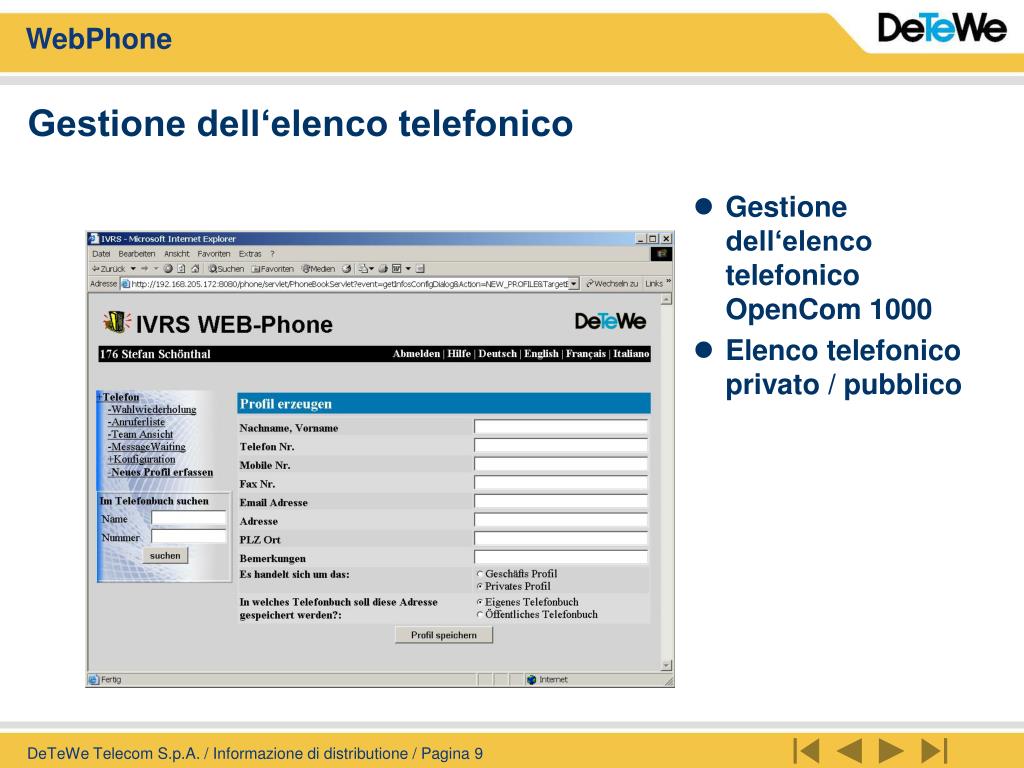Select the Geschäfts Profil radio button
The width and height of the screenshot is (1024, 768).
(x=480, y=574)
